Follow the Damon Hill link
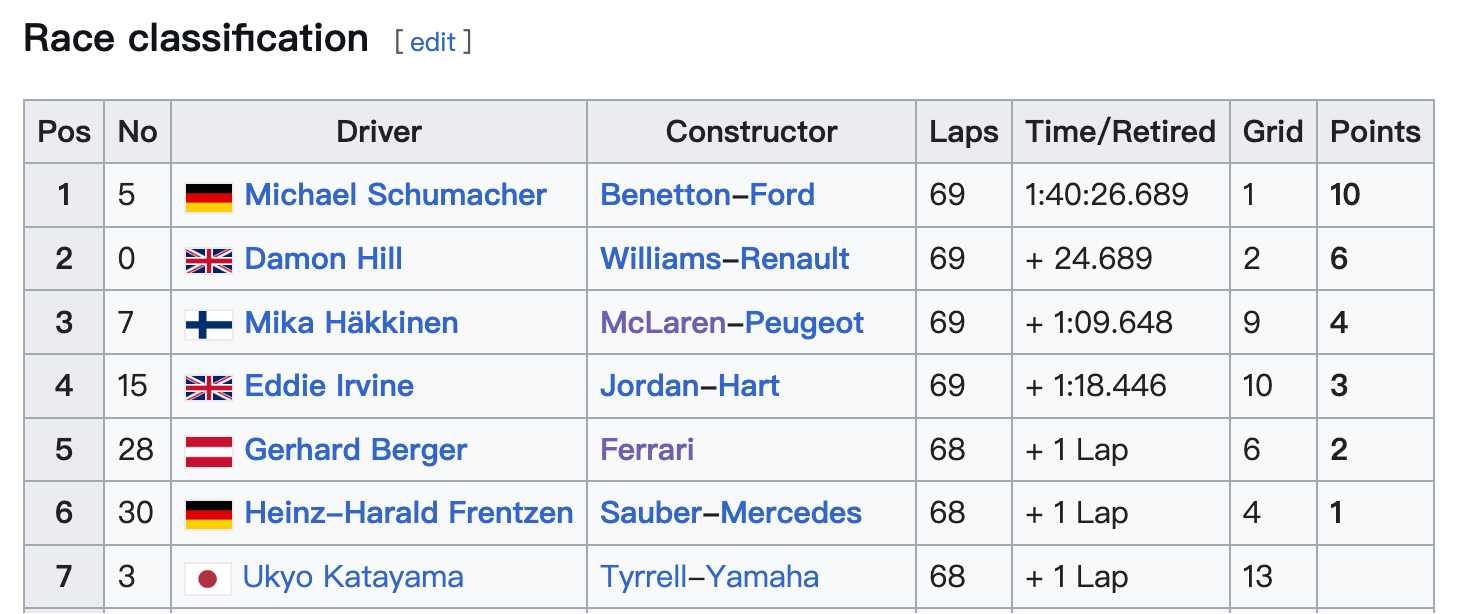Screen dimensions: 1472x614 tap(324, 259)
